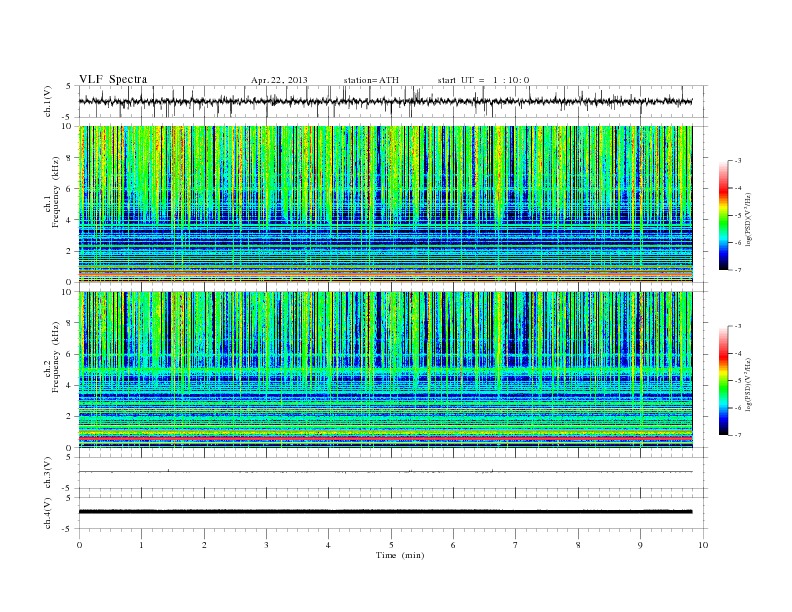
Task: Click the "-5" label on ch.1 colorbar
Action: point(738,215)
